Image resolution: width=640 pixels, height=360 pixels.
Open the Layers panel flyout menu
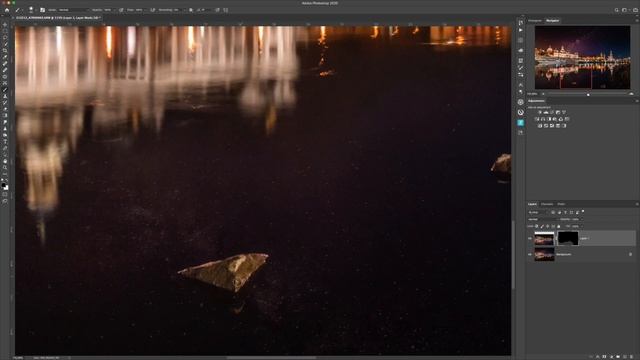637,204
